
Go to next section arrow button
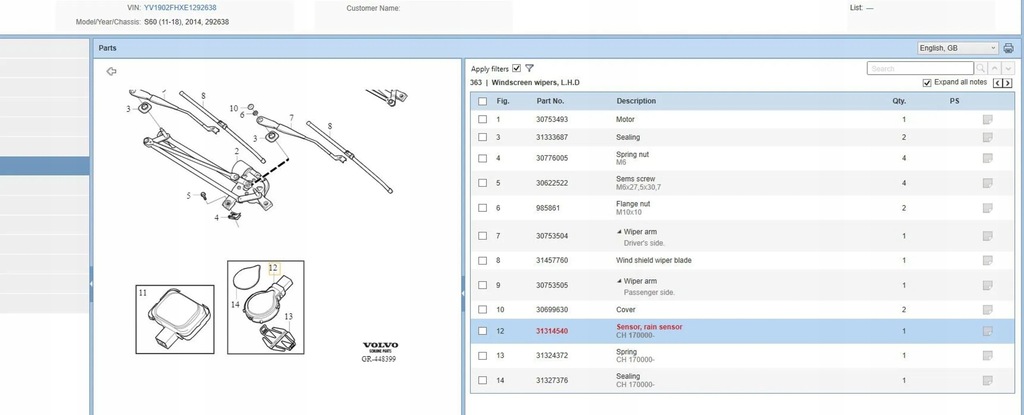(x=1007, y=83)
